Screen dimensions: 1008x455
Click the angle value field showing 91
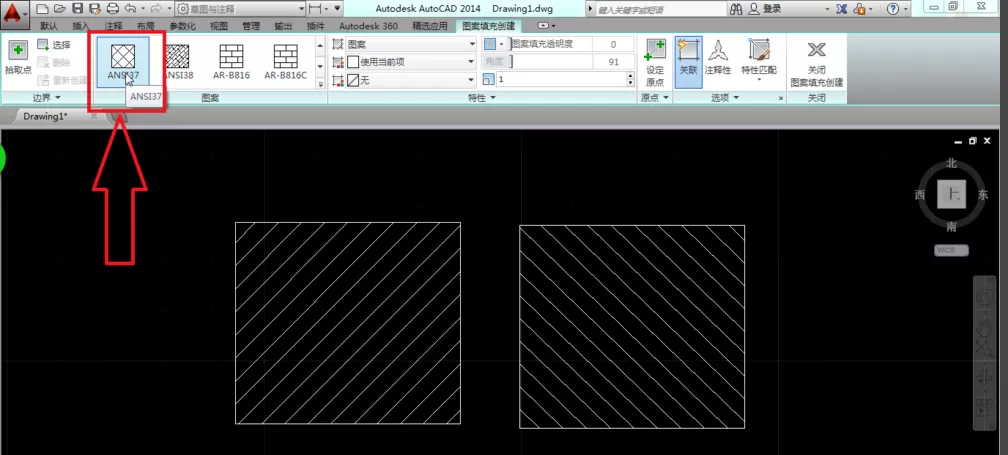pyautogui.click(x=613, y=62)
